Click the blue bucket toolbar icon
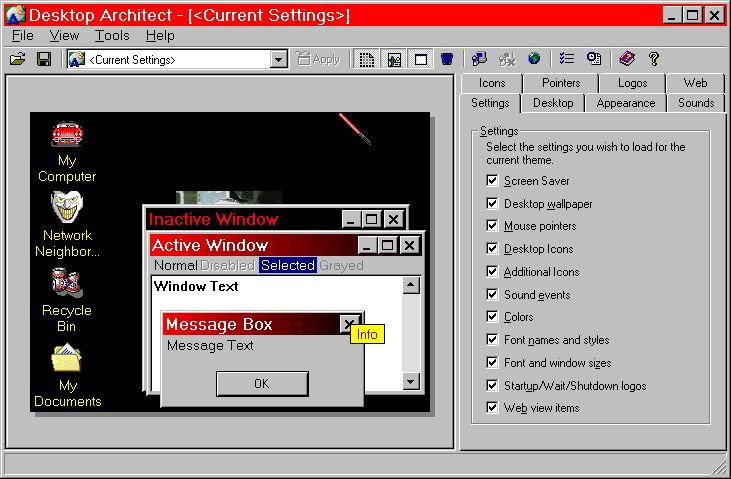 pyautogui.click(x=447, y=59)
